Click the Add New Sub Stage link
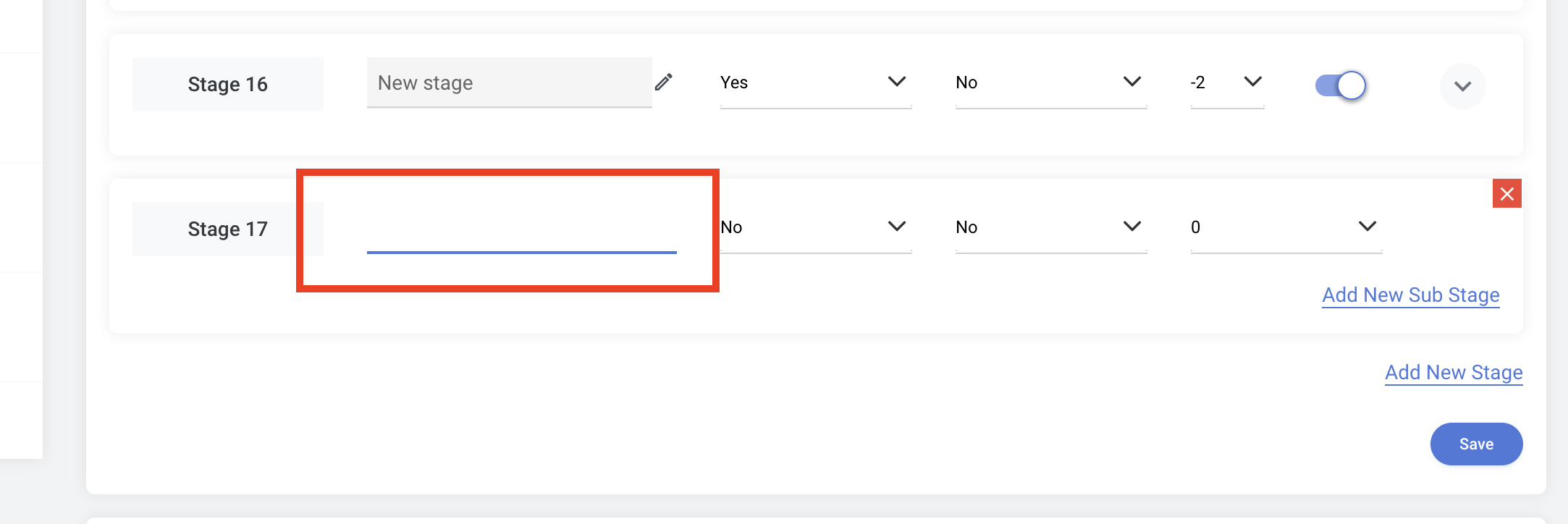 coord(1411,295)
